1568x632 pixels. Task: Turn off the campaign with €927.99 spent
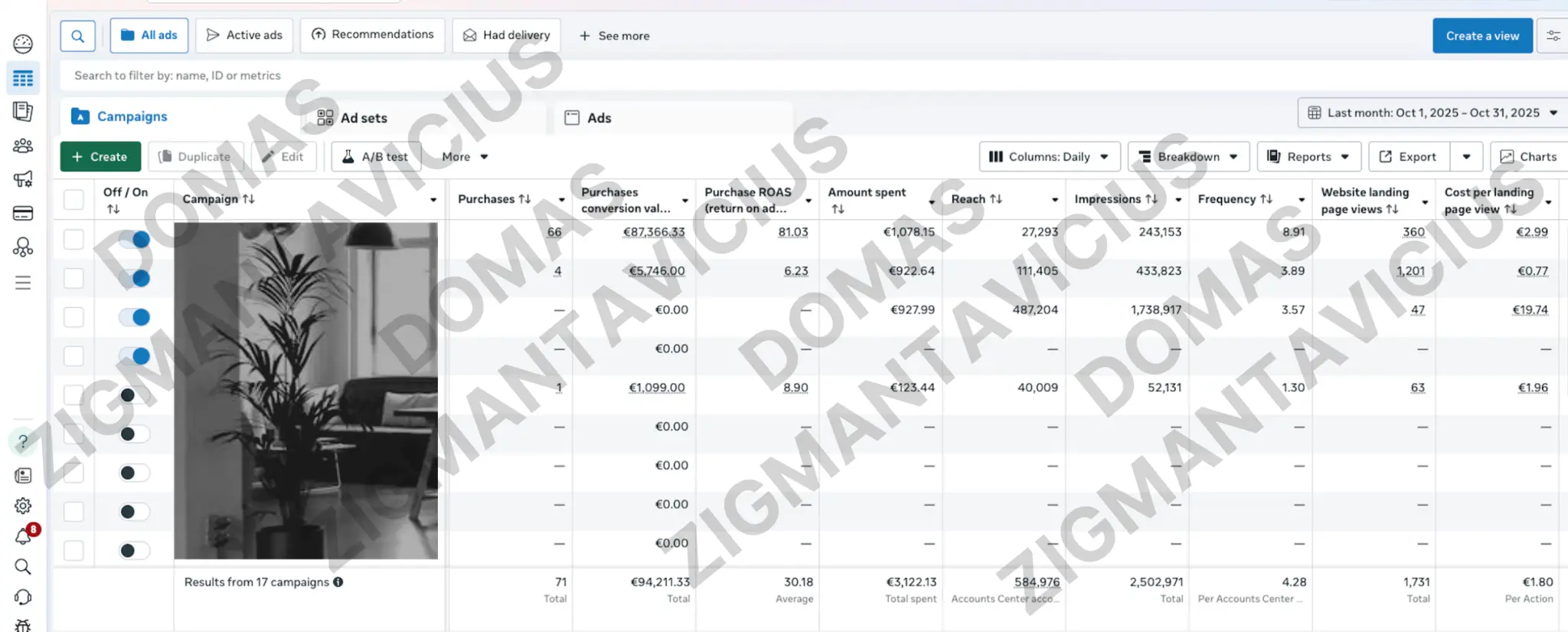point(134,317)
